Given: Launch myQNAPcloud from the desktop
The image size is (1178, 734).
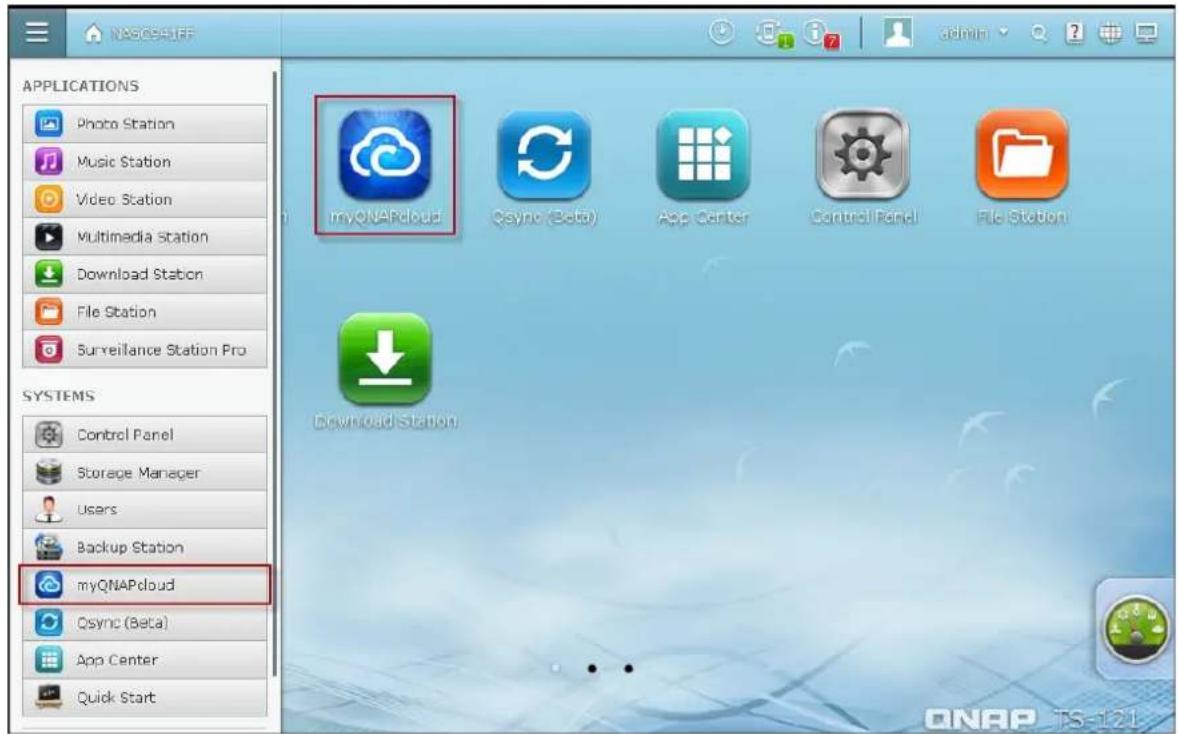Looking at the screenshot, I should click(385, 165).
